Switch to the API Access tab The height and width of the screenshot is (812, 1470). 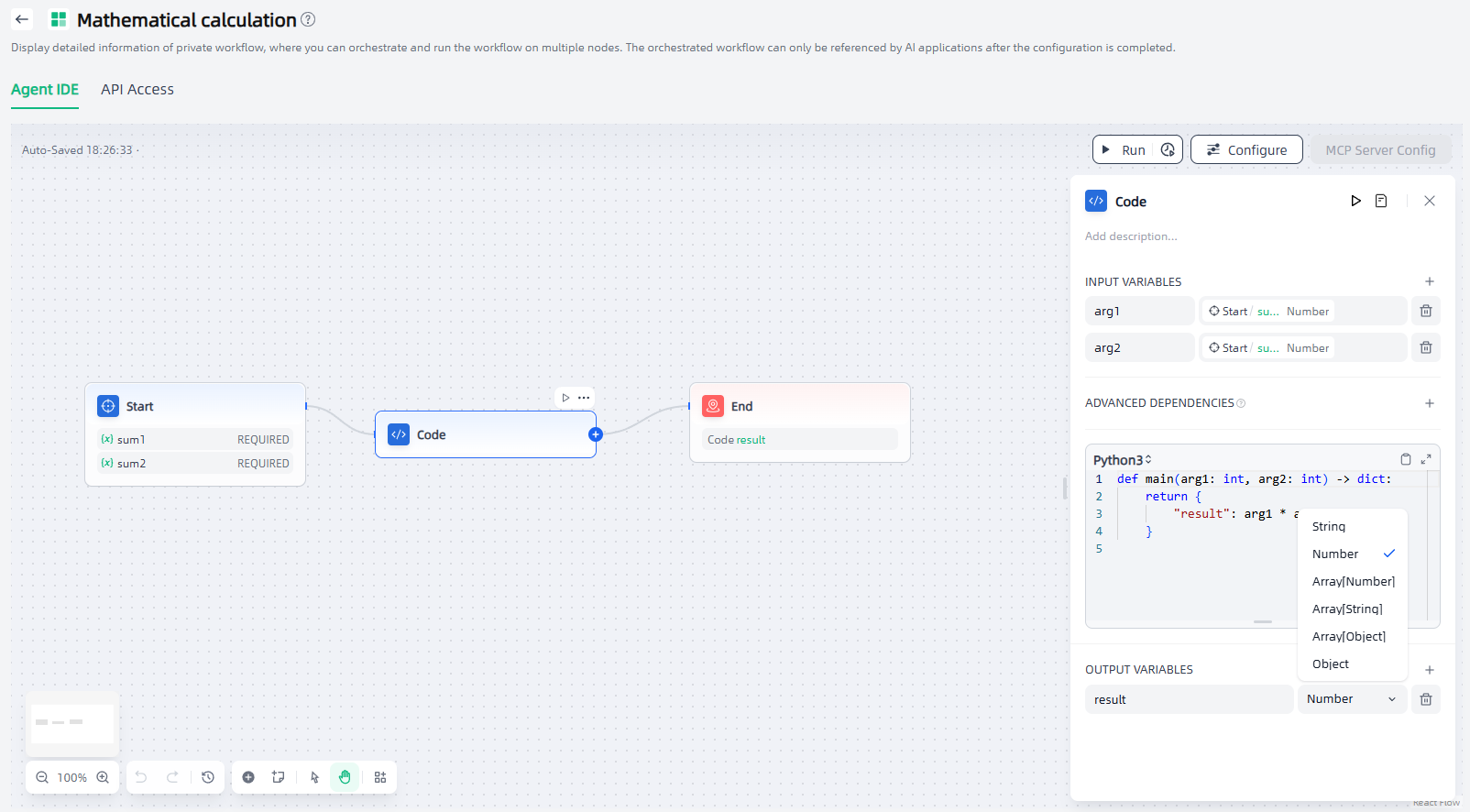(x=137, y=90)
